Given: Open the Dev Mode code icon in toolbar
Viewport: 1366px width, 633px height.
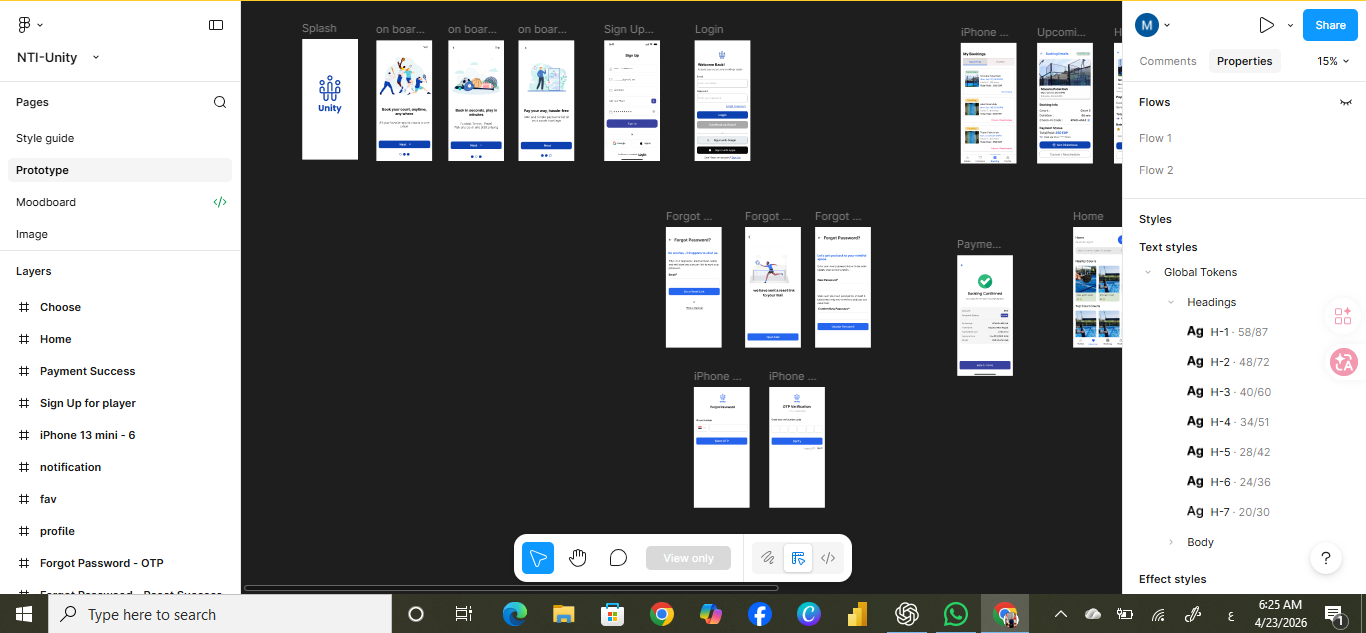Looking at the screenshot, I should pyautogui.click(x=828, y=558).
